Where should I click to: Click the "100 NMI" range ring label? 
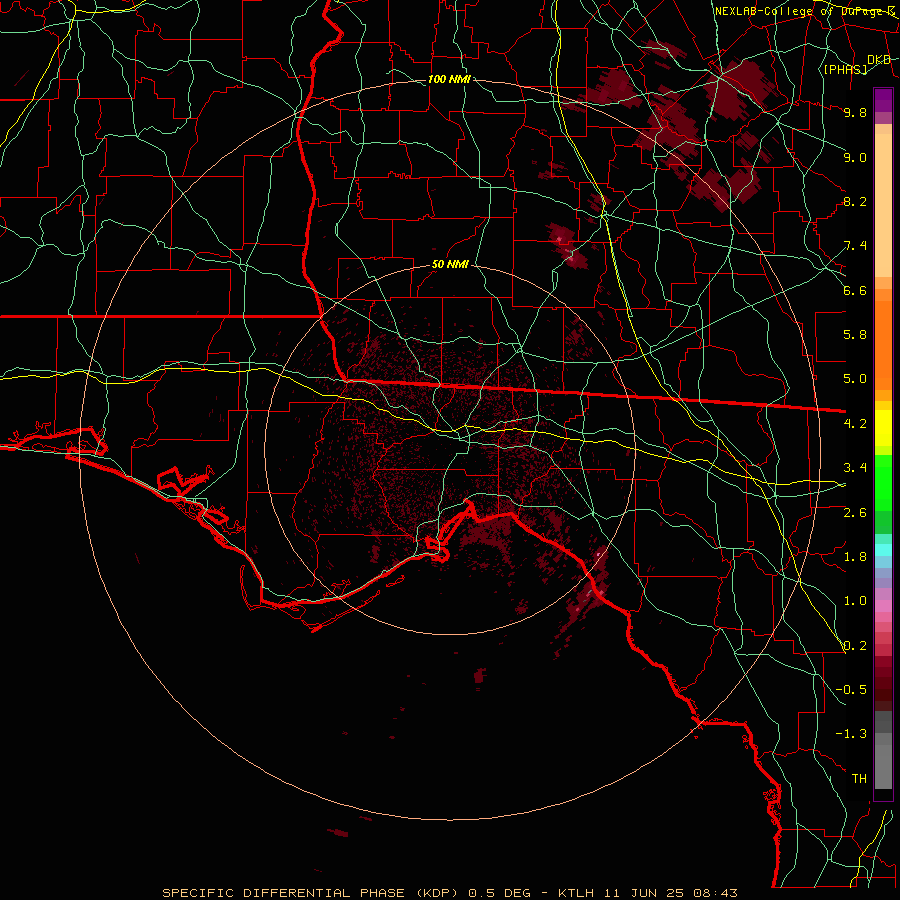[x=449, y=79]
